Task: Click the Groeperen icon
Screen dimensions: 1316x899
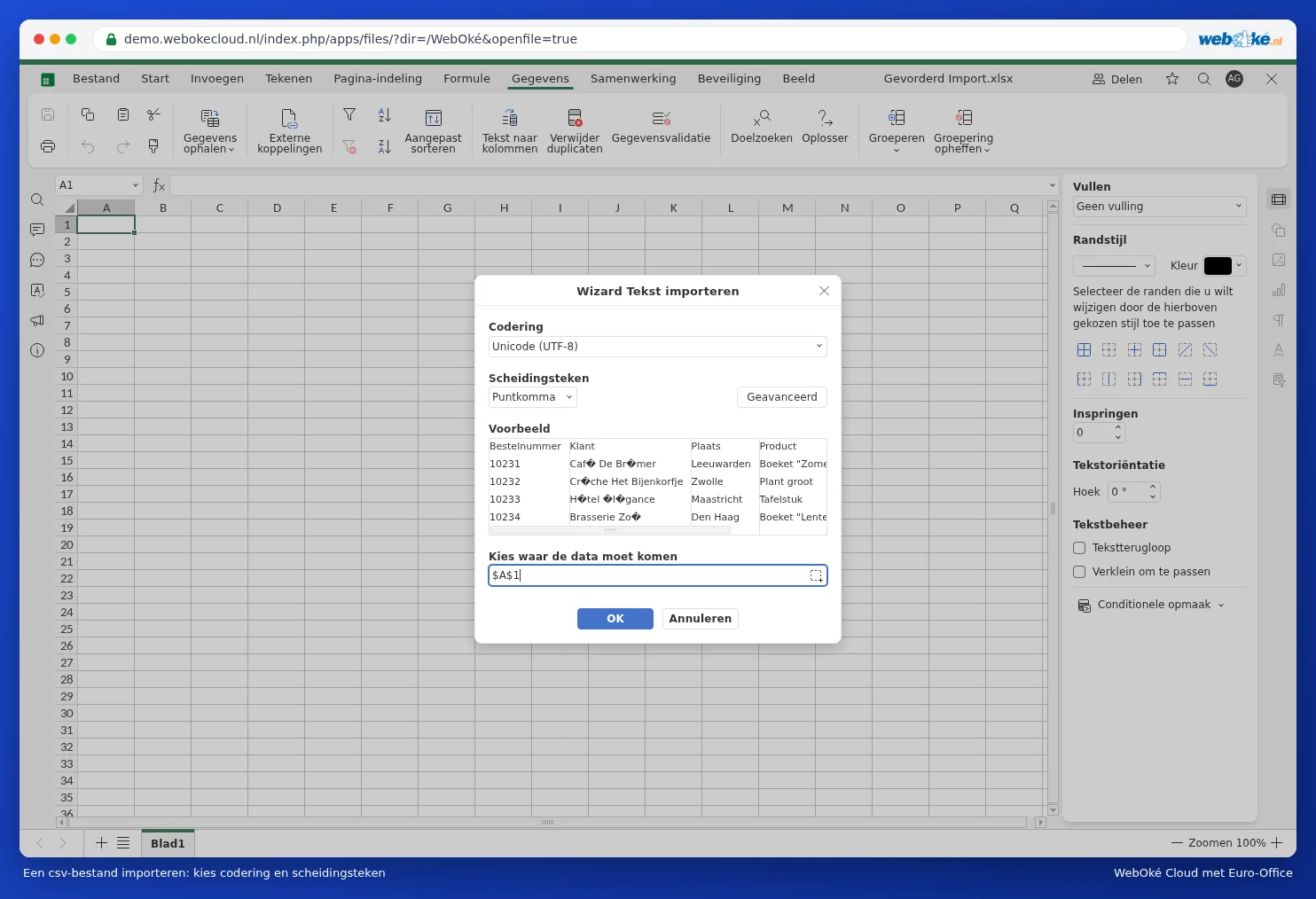Action: coord(897,118)
